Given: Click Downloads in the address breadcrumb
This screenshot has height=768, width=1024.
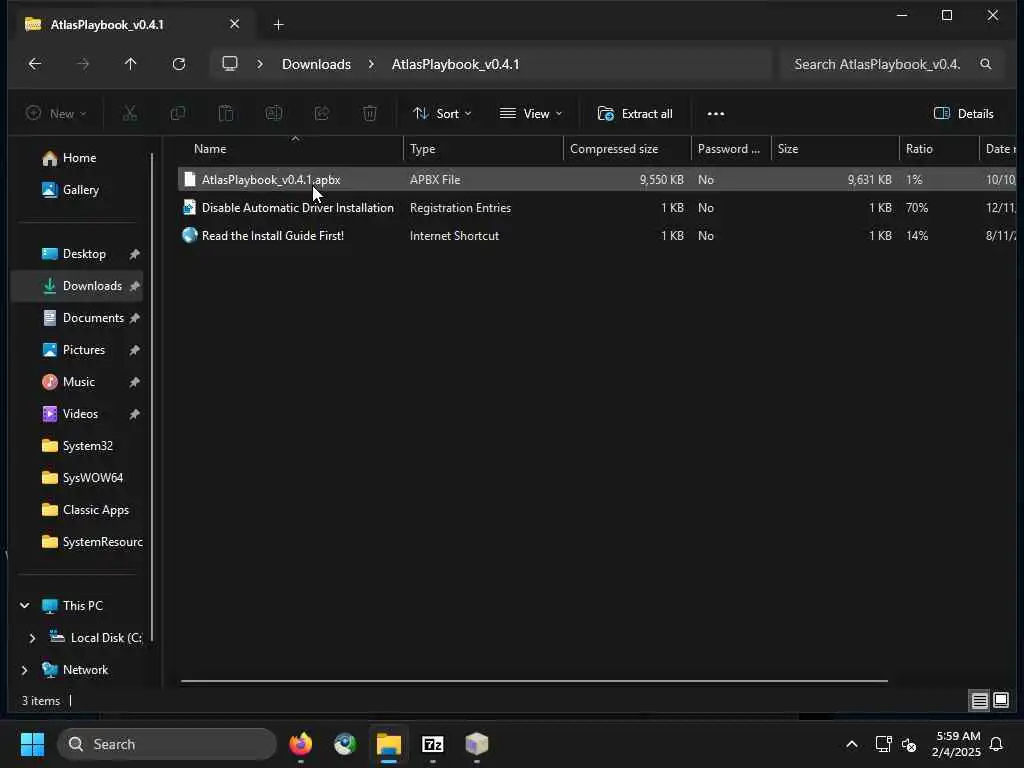Looking at the screenshot, I should [316, 64].
